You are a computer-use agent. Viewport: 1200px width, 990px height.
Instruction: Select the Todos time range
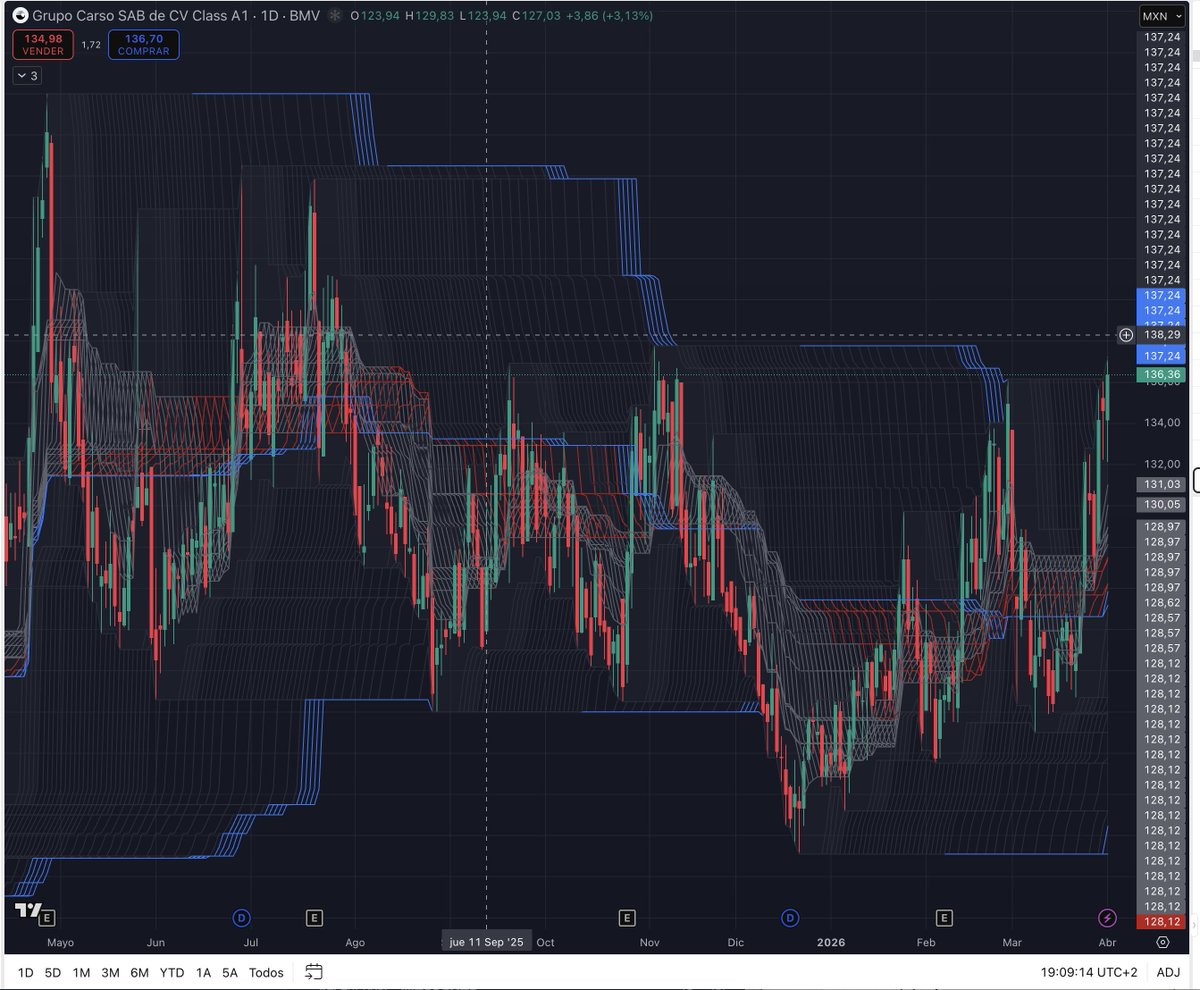point(266,972)
